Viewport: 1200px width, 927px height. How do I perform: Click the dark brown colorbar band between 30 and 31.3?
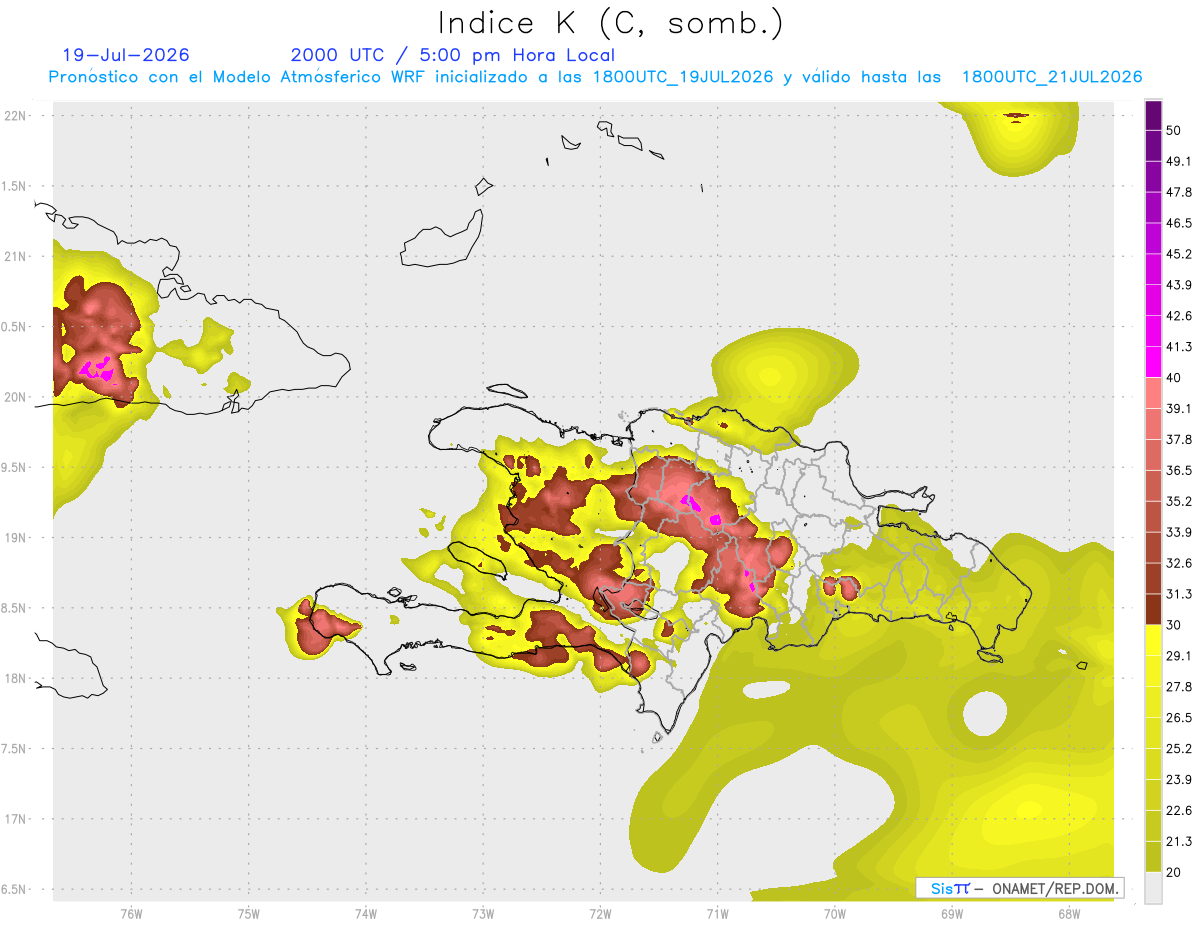pyautogui.click(x=1153, y=609)
